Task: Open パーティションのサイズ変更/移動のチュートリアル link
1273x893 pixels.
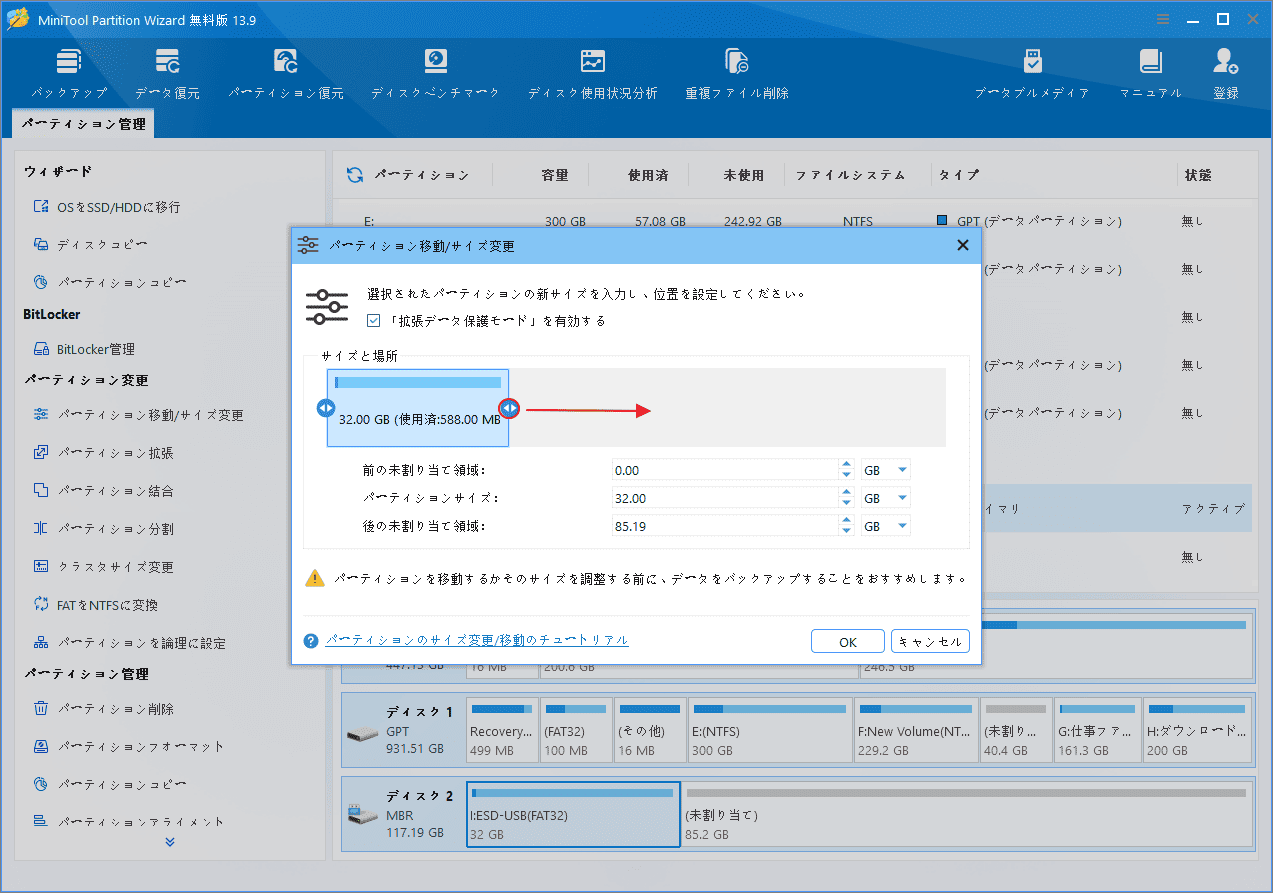Action: pos(477,640)
